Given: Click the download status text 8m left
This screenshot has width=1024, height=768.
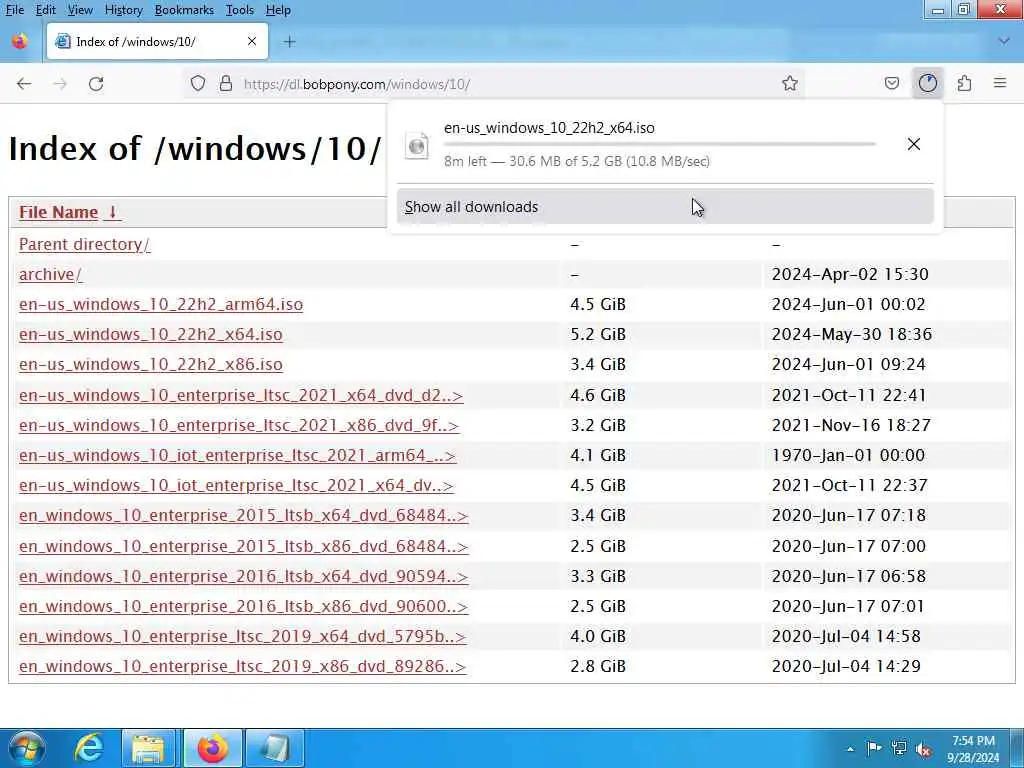Looking at the screenshot, I should 577,161.
